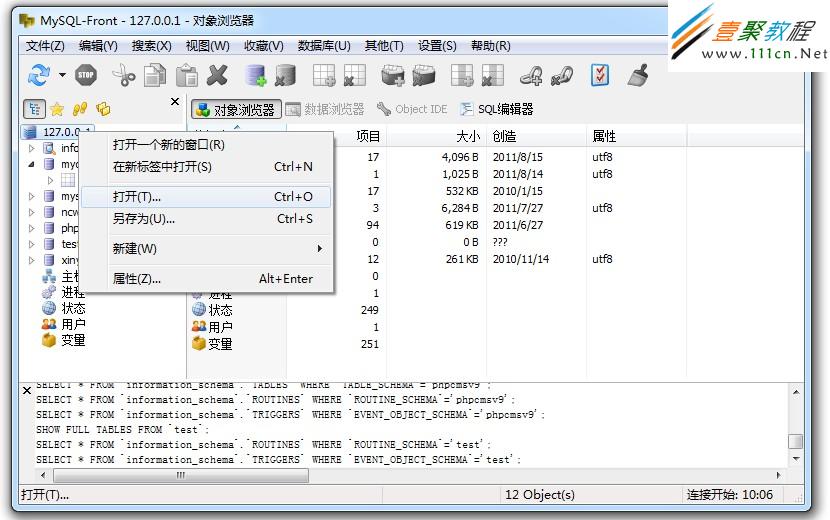Expand the table node under myc
The height and width of the screenshot is (520, 830).
pos(50,181)
